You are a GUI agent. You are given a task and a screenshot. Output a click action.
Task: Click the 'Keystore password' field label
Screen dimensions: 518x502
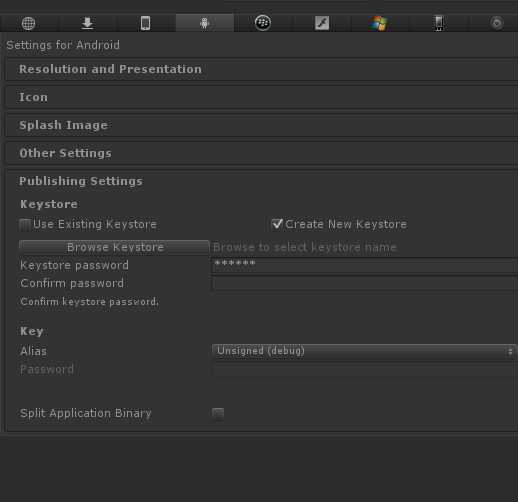tap(74, 265)
